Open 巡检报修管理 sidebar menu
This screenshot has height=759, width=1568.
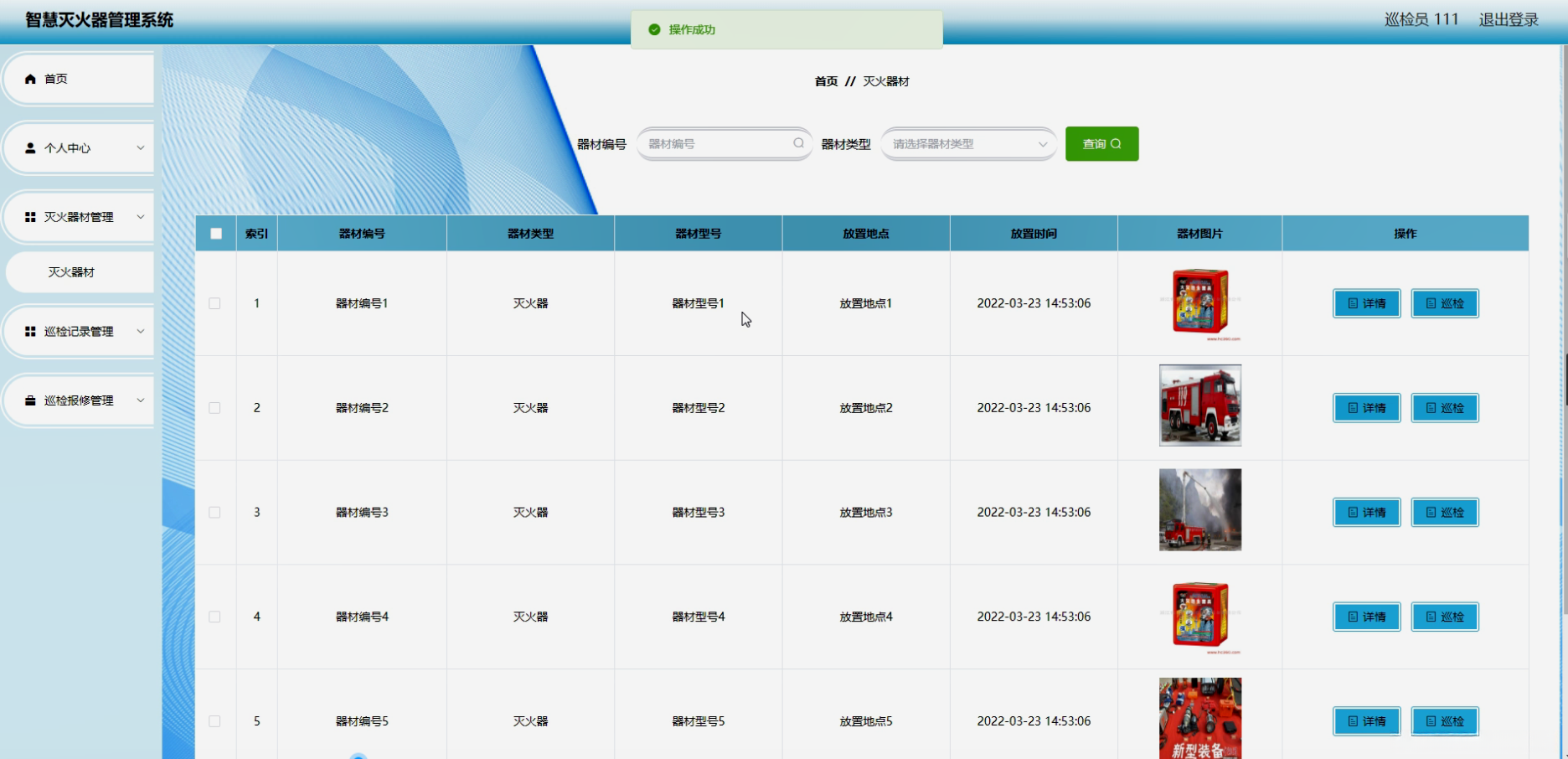click(x=79, y=400)
